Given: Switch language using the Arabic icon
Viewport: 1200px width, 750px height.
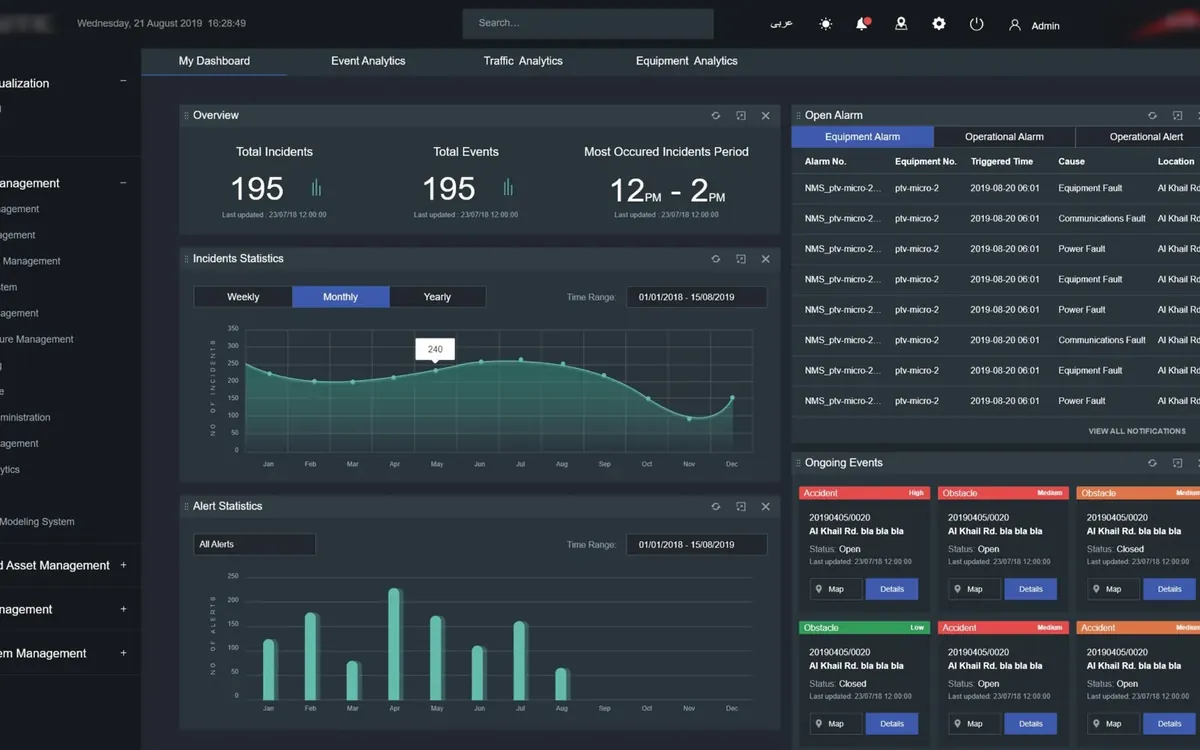Looking at the screenshot, I should pos(781,24).
